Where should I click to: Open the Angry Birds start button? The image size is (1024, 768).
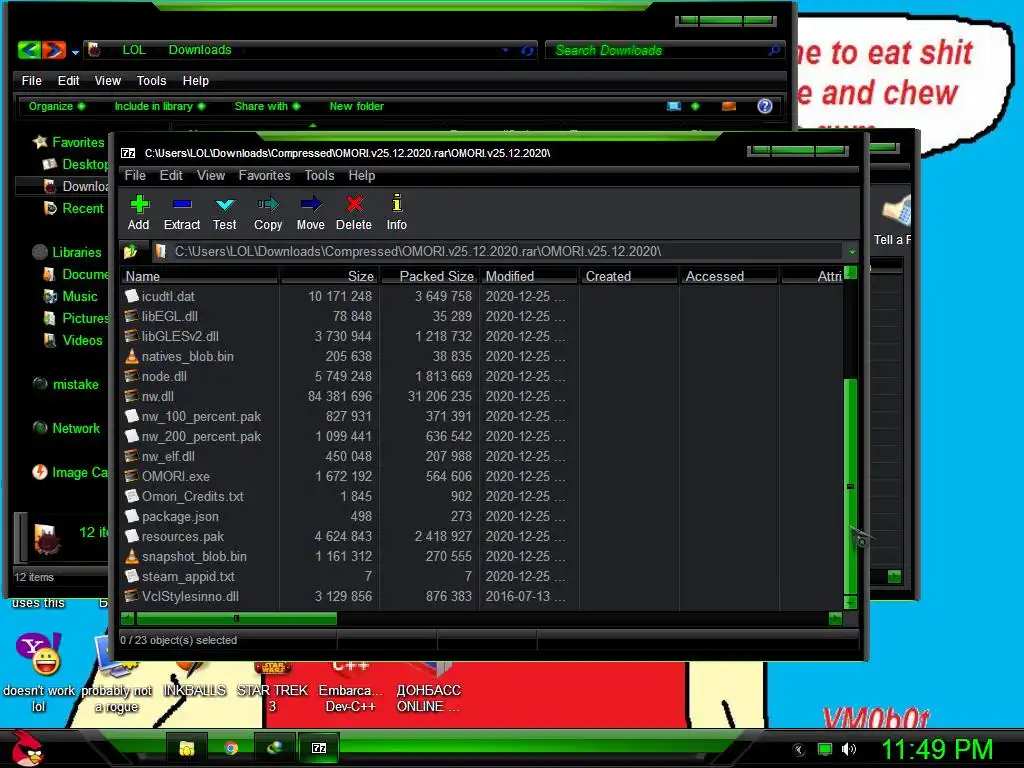pos(27,748)
